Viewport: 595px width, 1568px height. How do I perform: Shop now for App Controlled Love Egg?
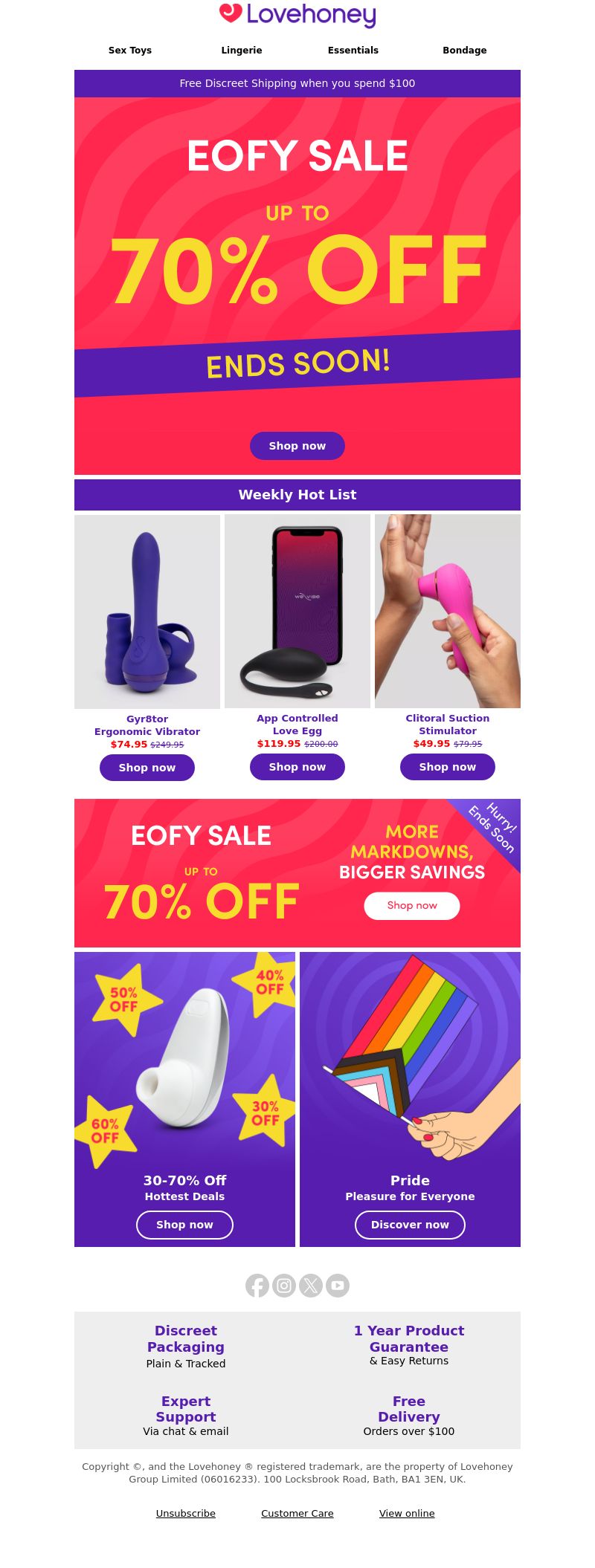tap(297, 767)
